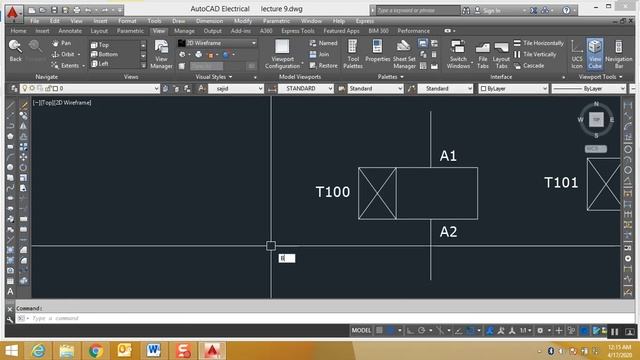The height and width of the screenshot is (360, 640).
Task: Open Tool Palettes
Action: 353,54
